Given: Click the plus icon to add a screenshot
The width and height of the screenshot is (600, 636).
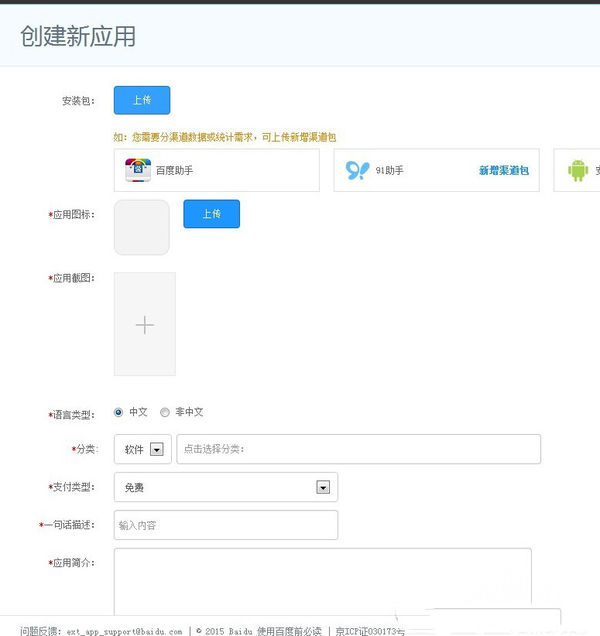Looking at the screenshot, I should coord(145,325).
